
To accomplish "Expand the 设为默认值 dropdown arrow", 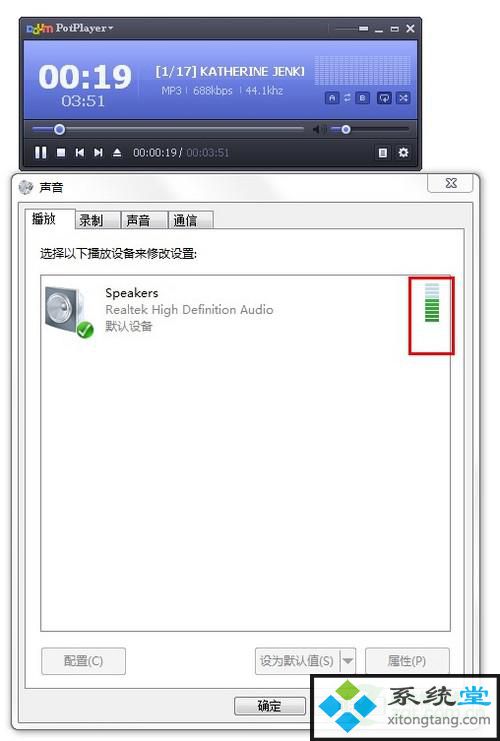I will coord(348,661).
